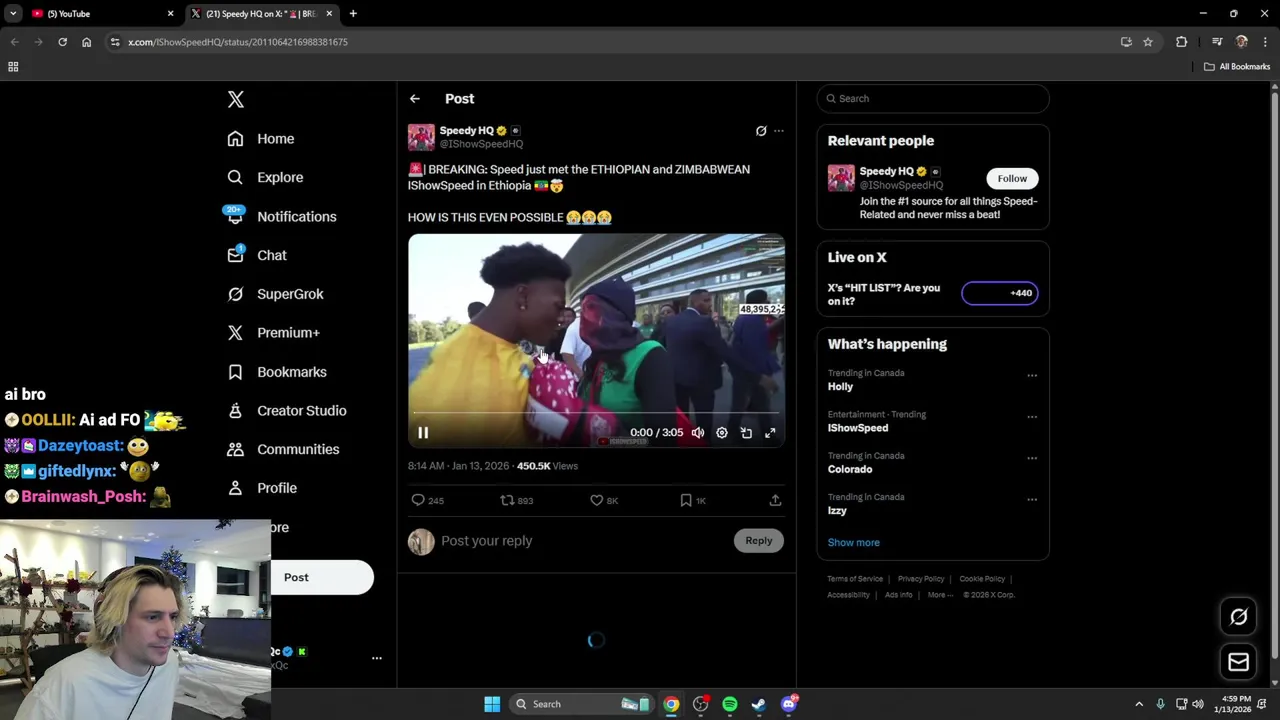1280x720 pixels.
Task: Open SuperGrok from the sidebar
Action: pos(275,294)
